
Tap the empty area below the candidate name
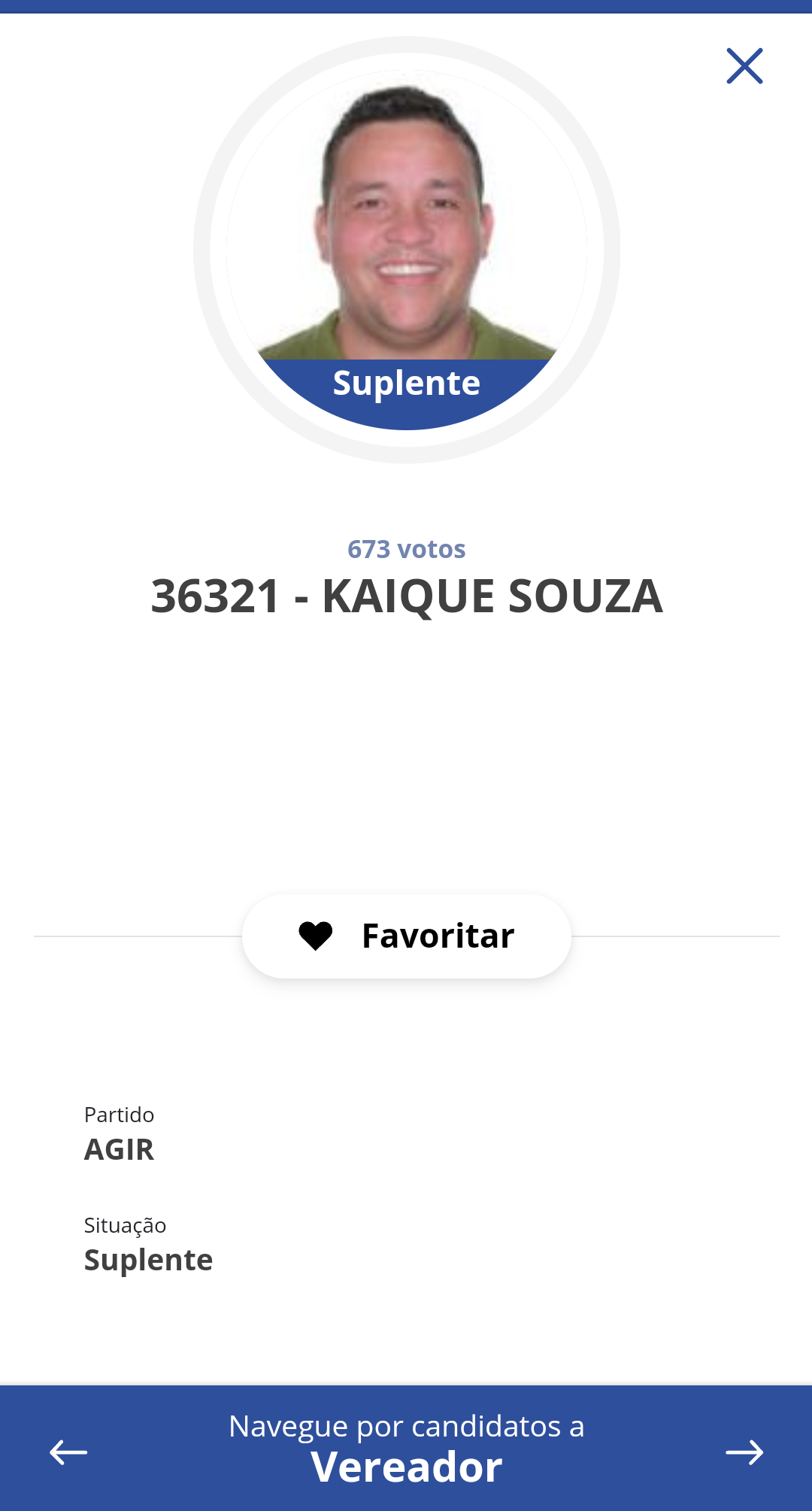[x=406, y=752]
